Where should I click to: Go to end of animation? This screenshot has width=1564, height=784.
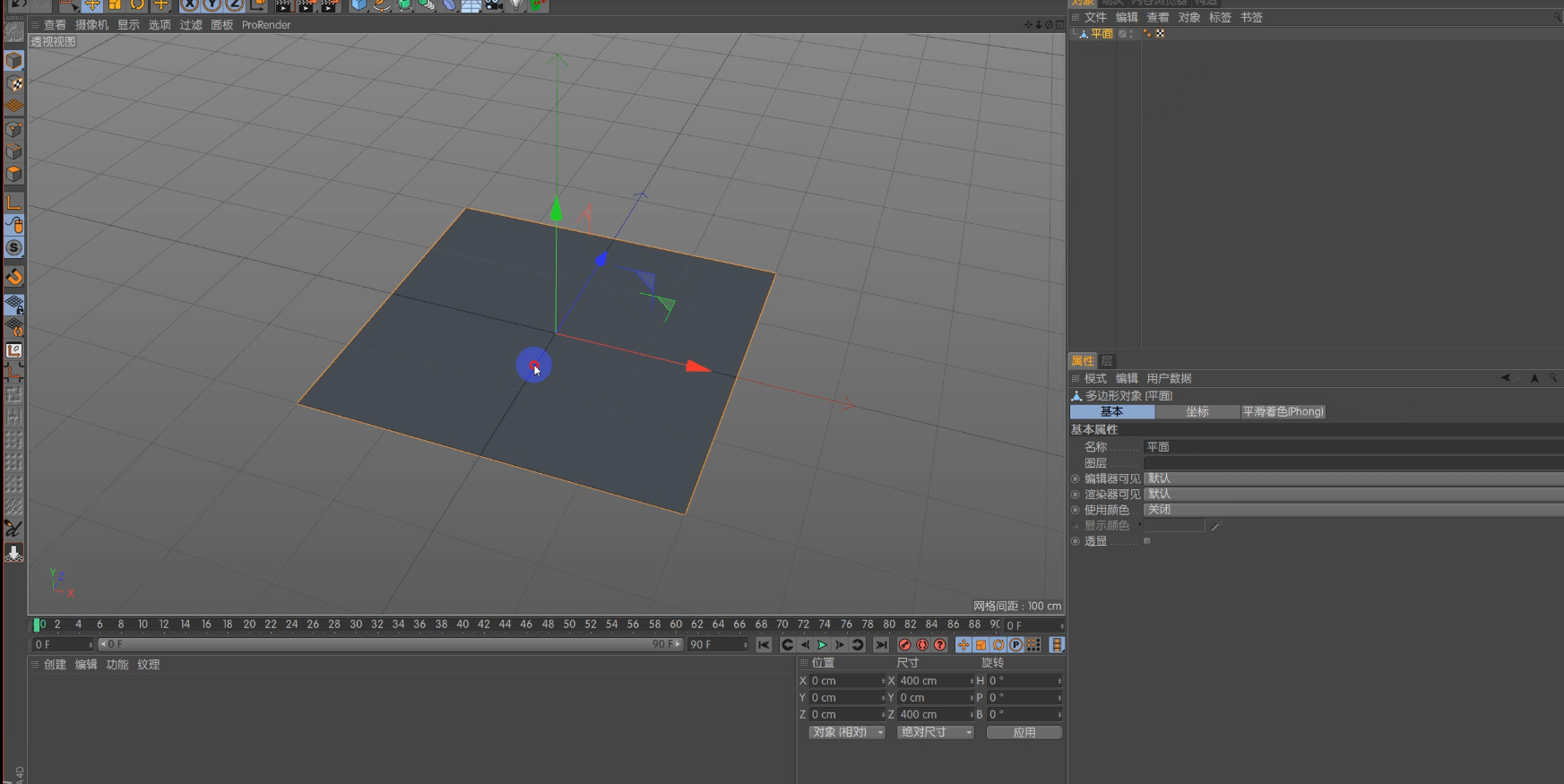[x=881, y=645]
